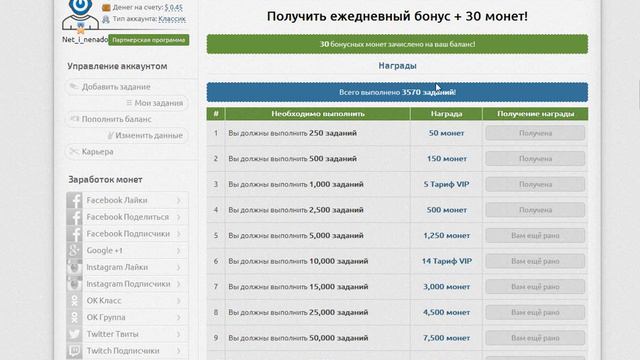Click Получена button for 500 заданий row
Image resolution: width=640 pixels, height=360 pixels.
tap(535, 159)
